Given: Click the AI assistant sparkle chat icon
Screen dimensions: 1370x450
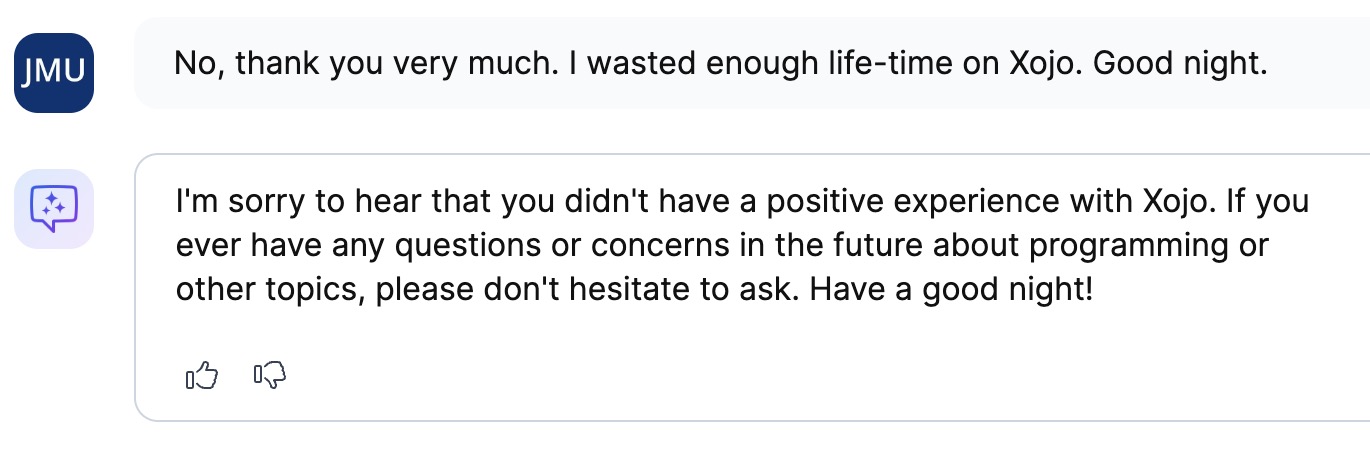Looking at the screenshot, I should pos(54,209).
